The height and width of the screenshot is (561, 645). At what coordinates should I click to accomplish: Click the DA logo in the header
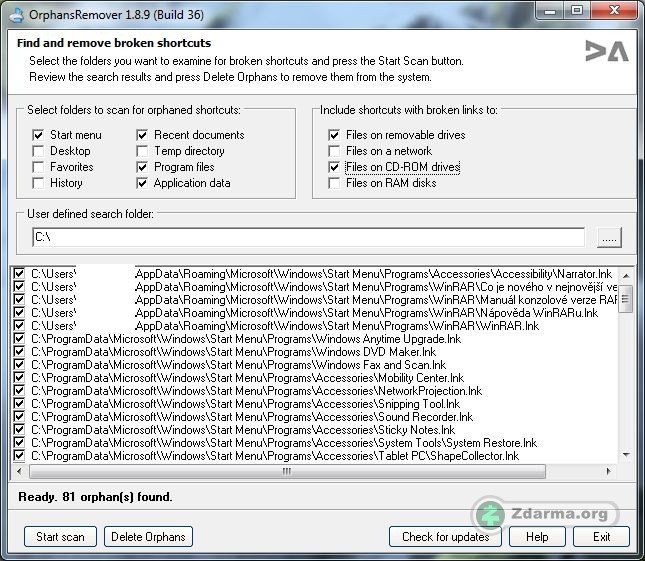(607, 51)
